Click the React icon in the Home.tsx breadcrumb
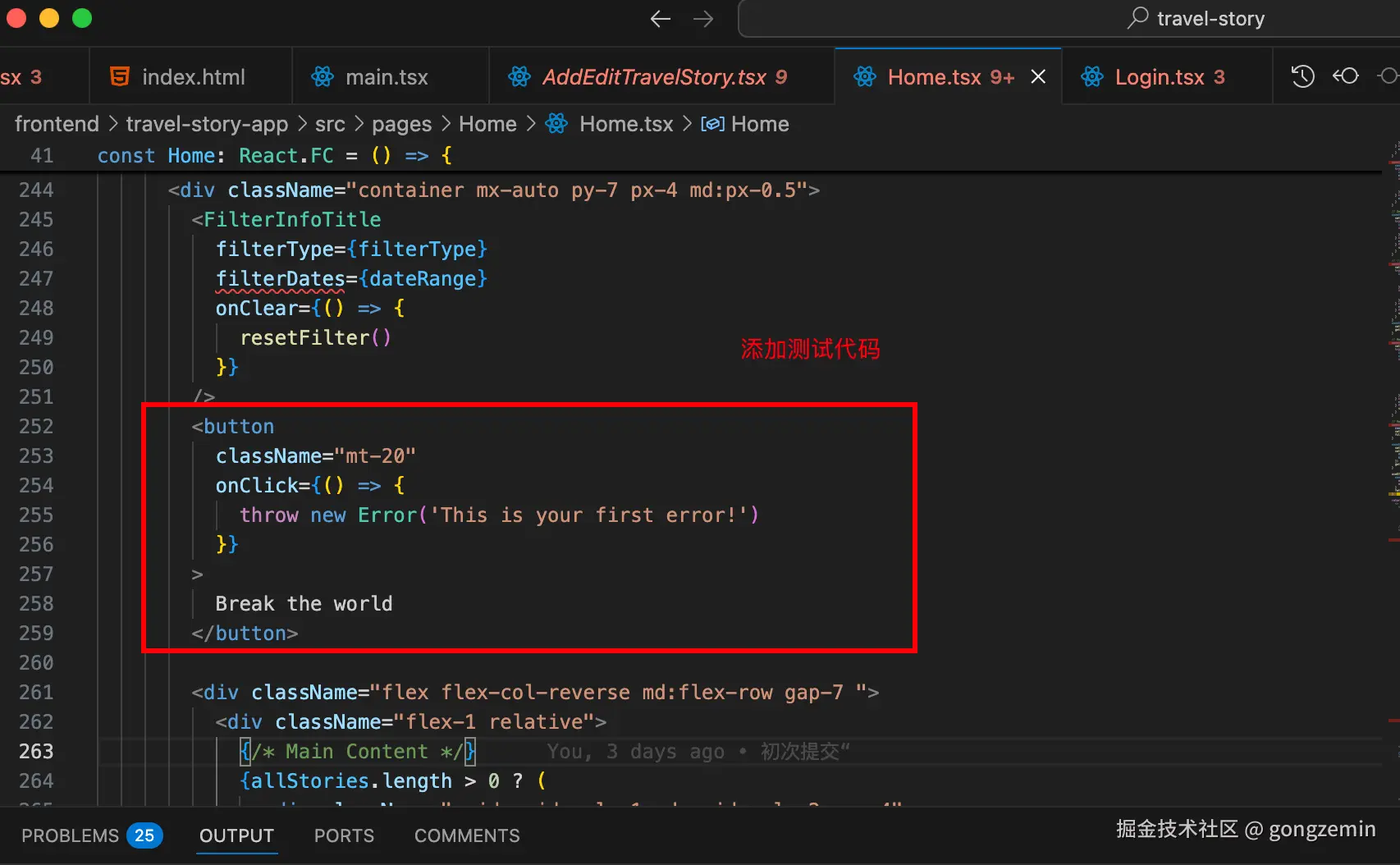The width and height of the screenshot is (1400, 865). pyautogui.click(x=556, y=124)
